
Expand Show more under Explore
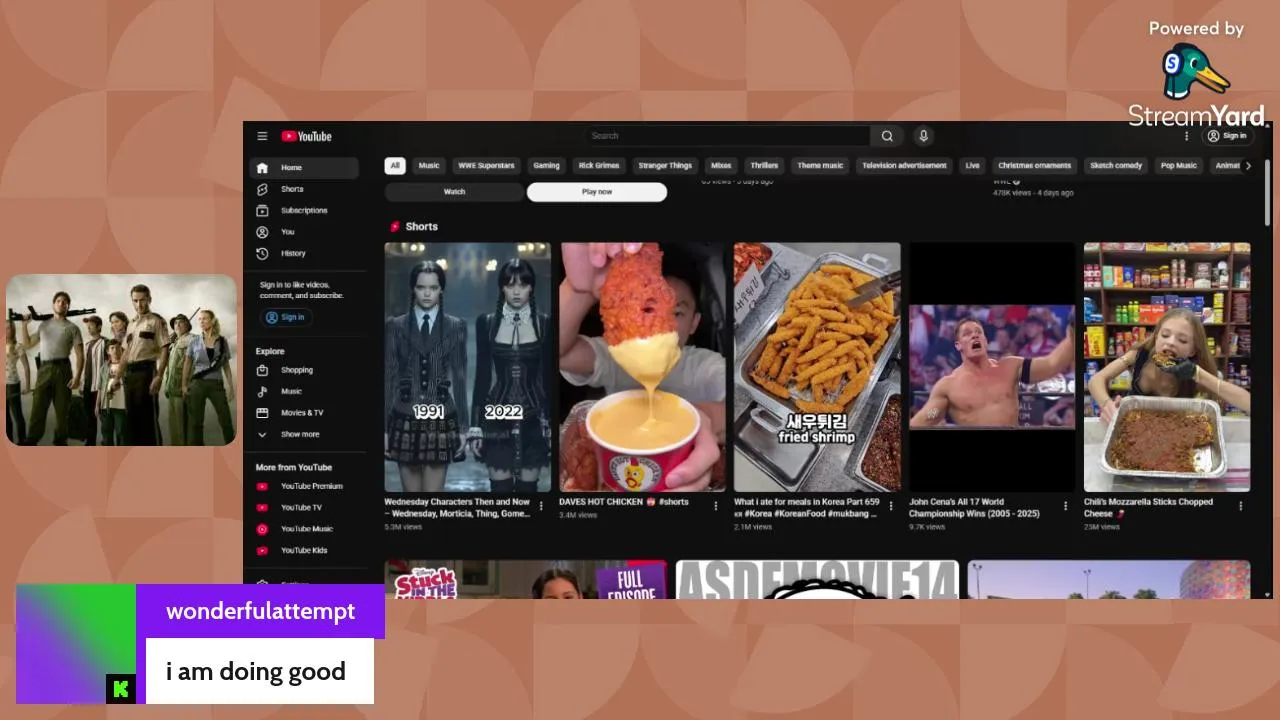(x=303, y=434)
